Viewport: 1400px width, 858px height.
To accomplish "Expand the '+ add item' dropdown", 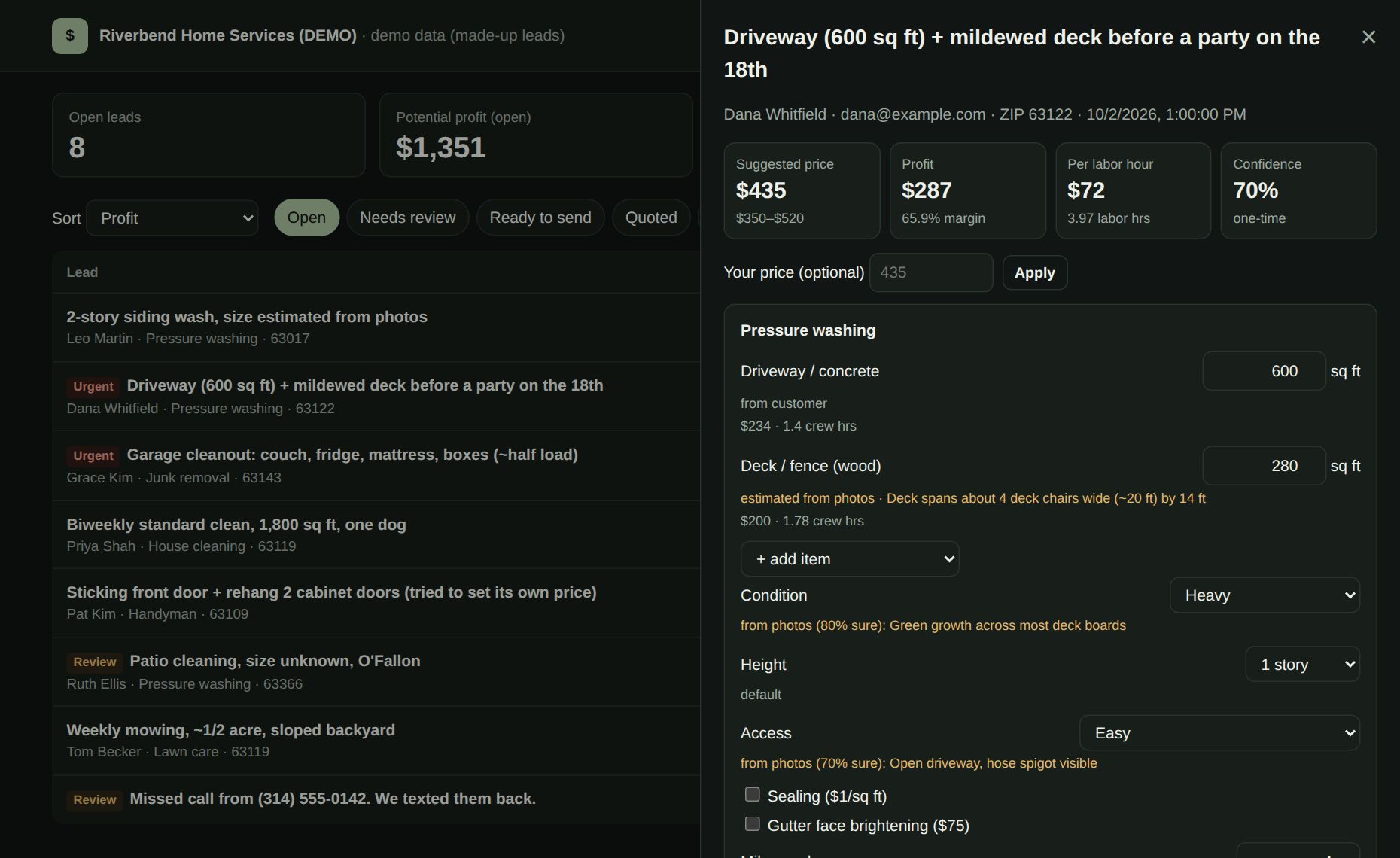I will [850, 559].
